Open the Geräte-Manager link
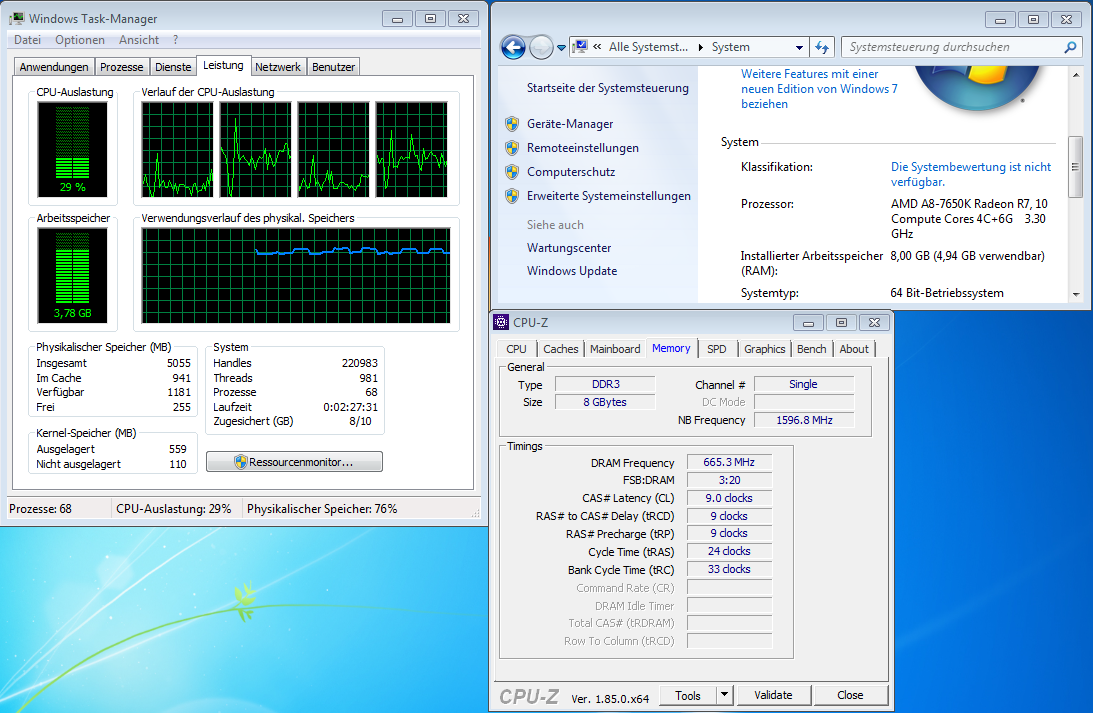 [570, 123]
